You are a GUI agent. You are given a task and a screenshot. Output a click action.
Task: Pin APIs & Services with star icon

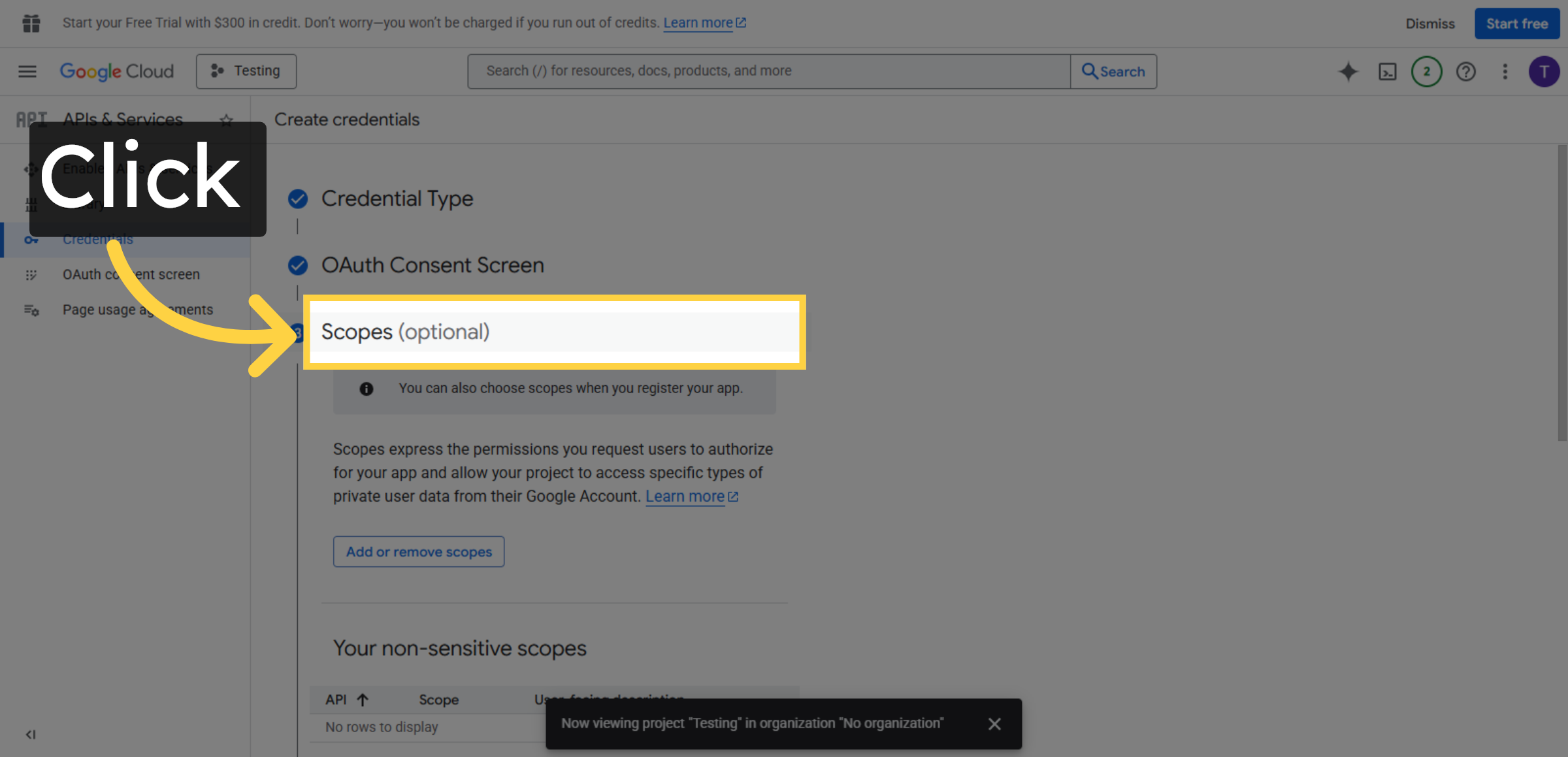pyautogui.click(x=226, y=120)
